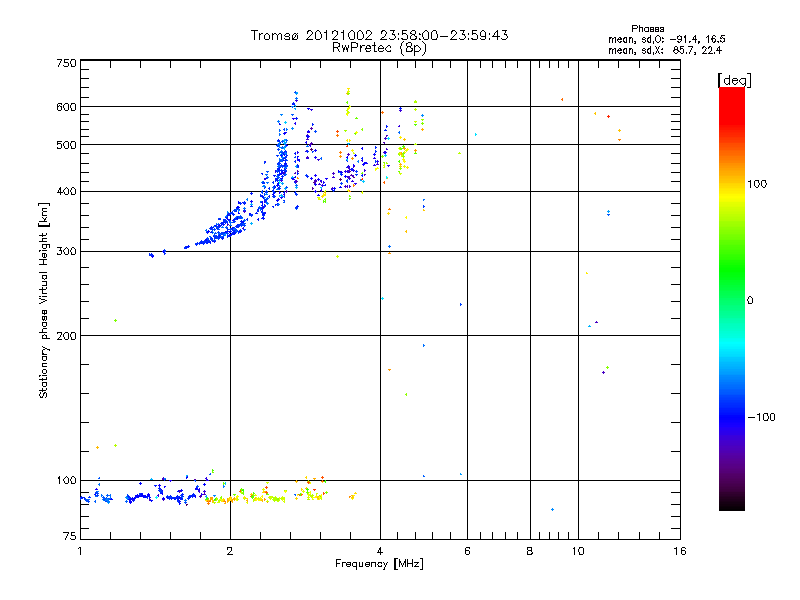Click the '-100' colorbar tick label
800x600 pixels.
[761, 417]
